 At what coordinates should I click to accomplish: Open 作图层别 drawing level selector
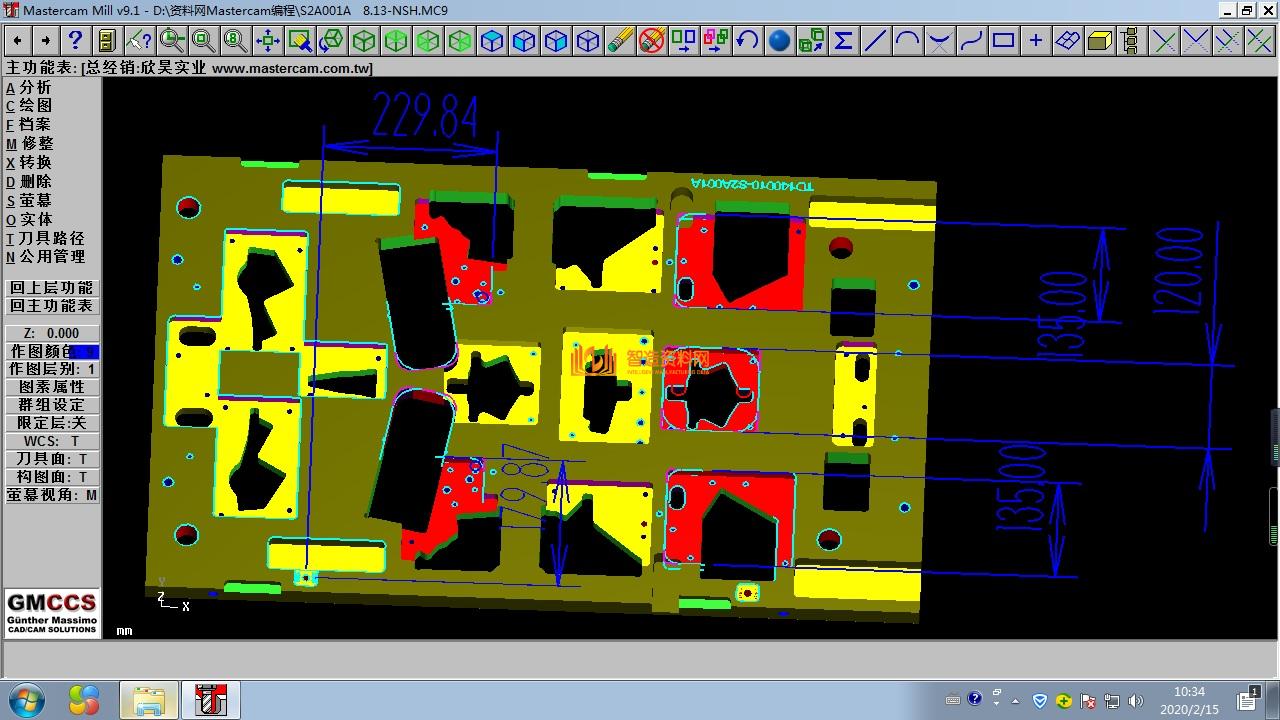52,369
